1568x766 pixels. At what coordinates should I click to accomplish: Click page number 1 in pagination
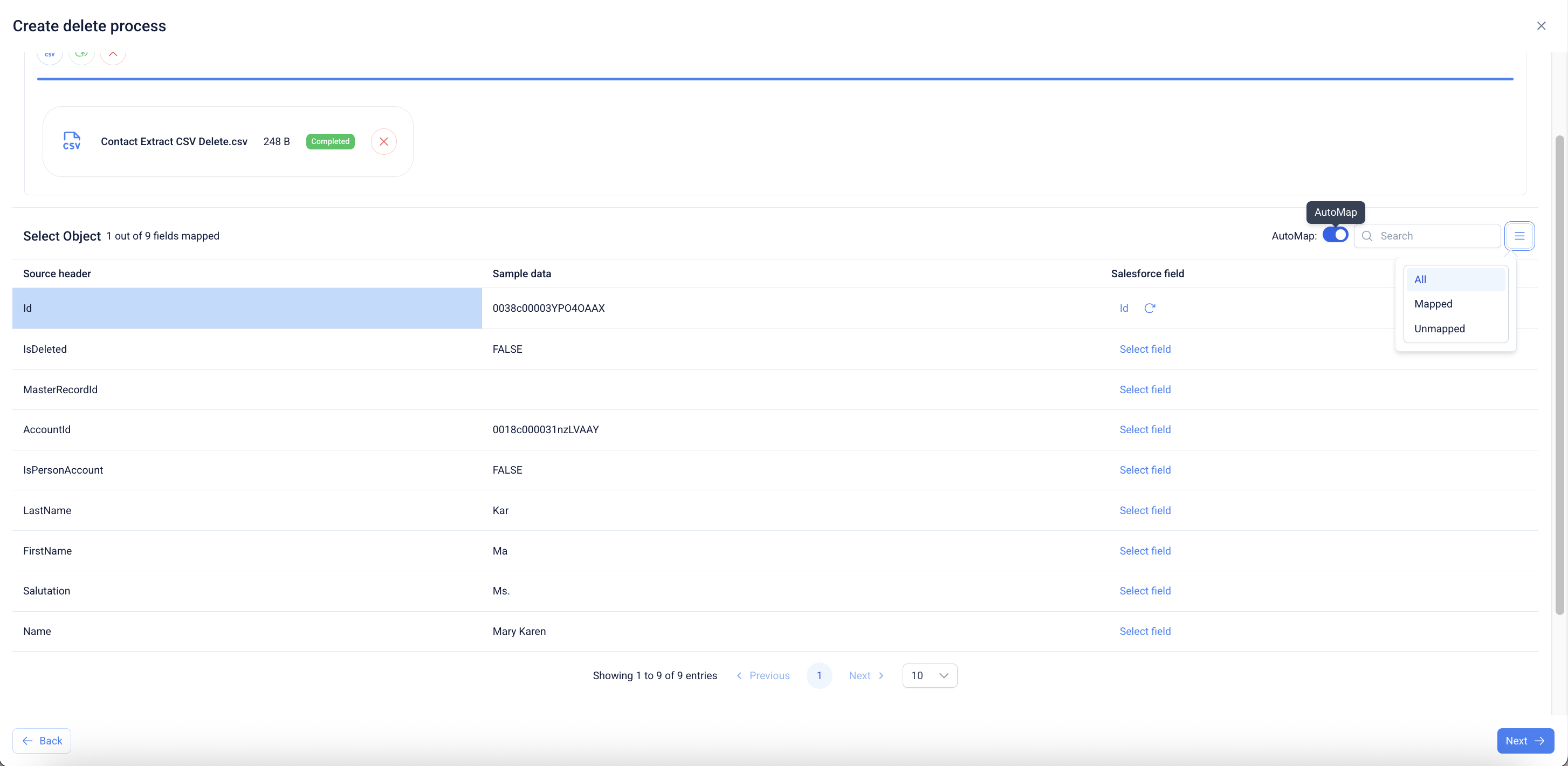point(819,675)
